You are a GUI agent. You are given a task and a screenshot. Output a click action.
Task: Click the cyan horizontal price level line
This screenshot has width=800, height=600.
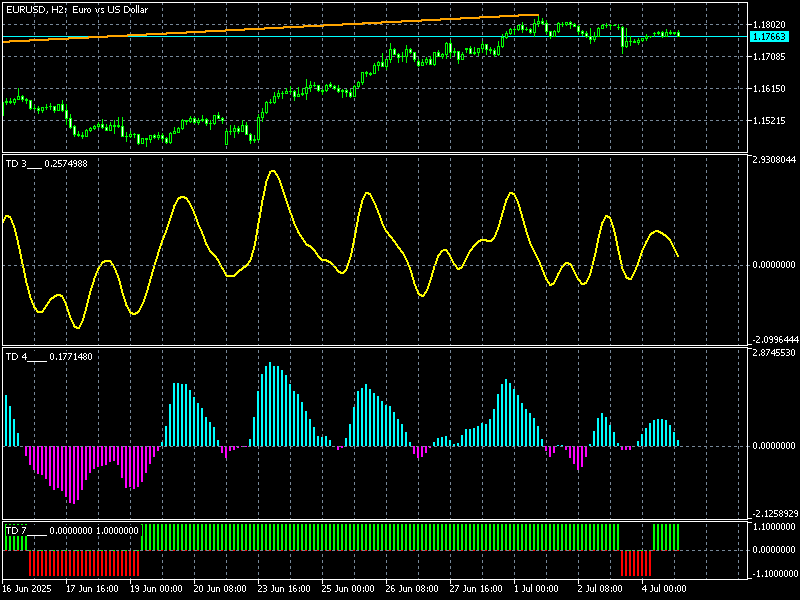click(x=375, y=37)
